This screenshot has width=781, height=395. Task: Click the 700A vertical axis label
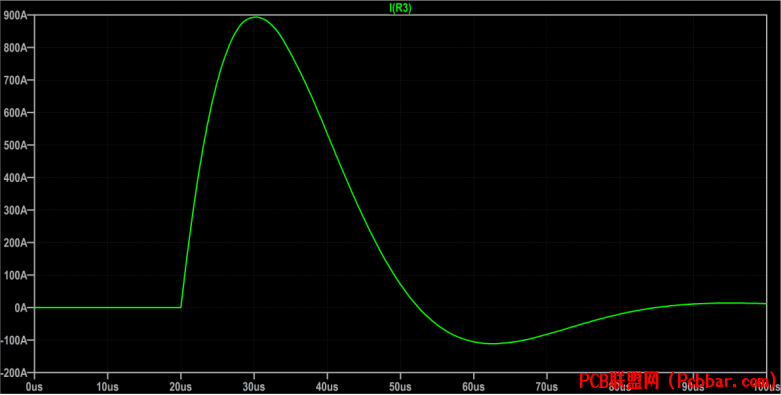[16, 80]
